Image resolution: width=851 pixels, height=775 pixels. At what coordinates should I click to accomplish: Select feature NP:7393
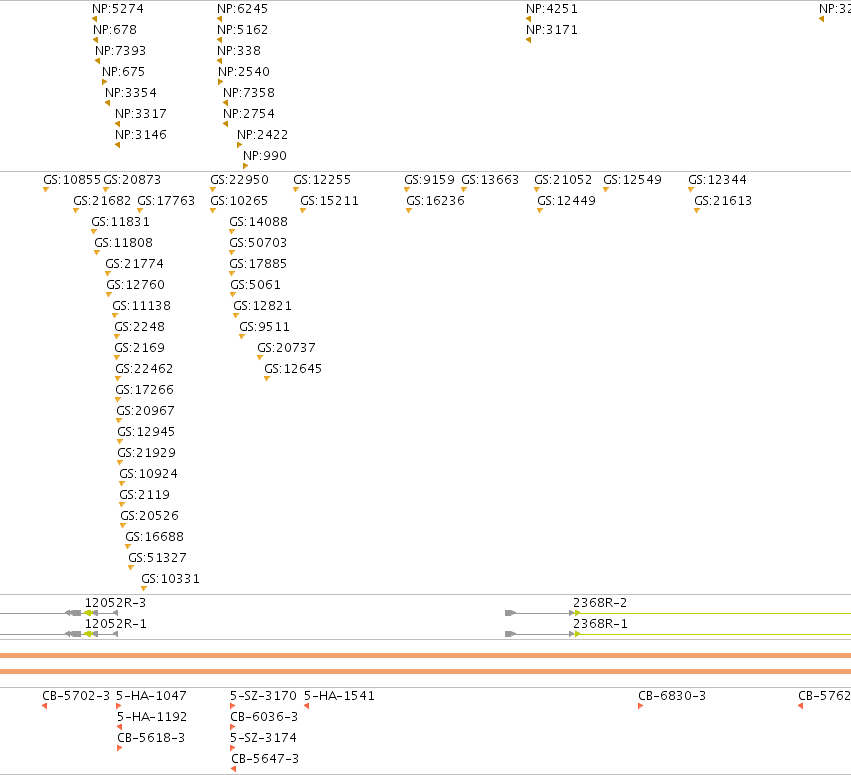(x=120, y=51)
